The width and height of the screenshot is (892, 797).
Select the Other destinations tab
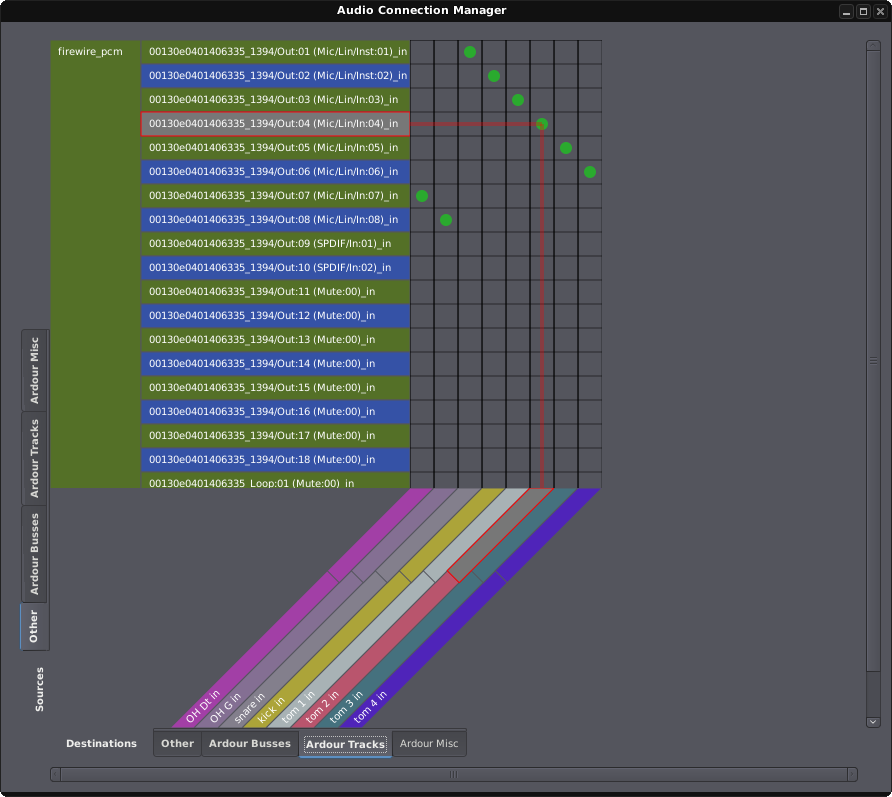pos(177,744)
